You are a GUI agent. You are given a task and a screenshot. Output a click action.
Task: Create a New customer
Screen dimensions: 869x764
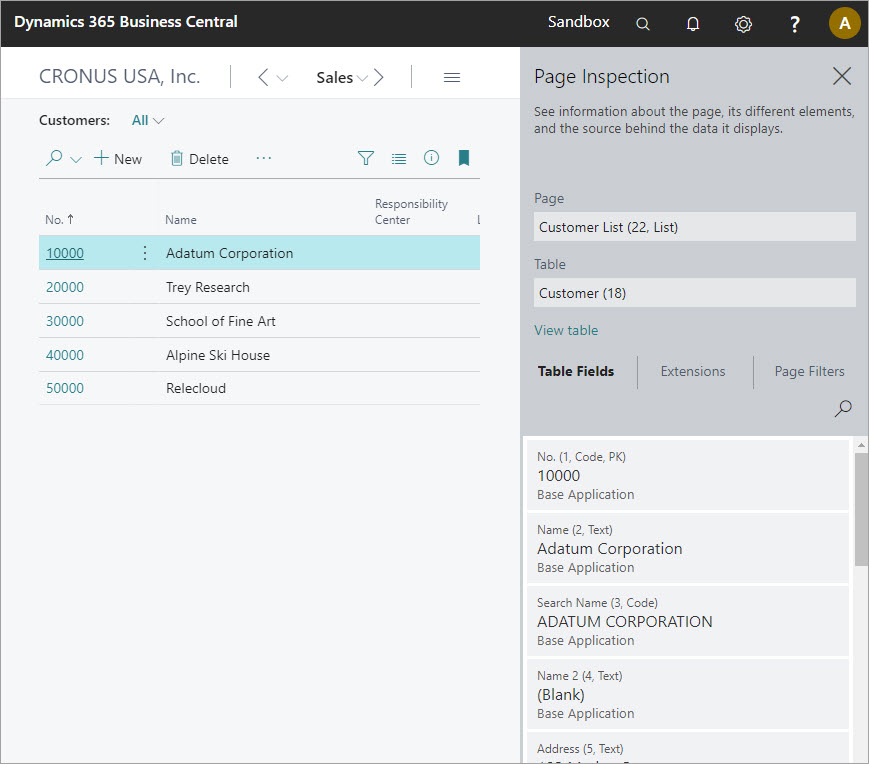point(117,159)
